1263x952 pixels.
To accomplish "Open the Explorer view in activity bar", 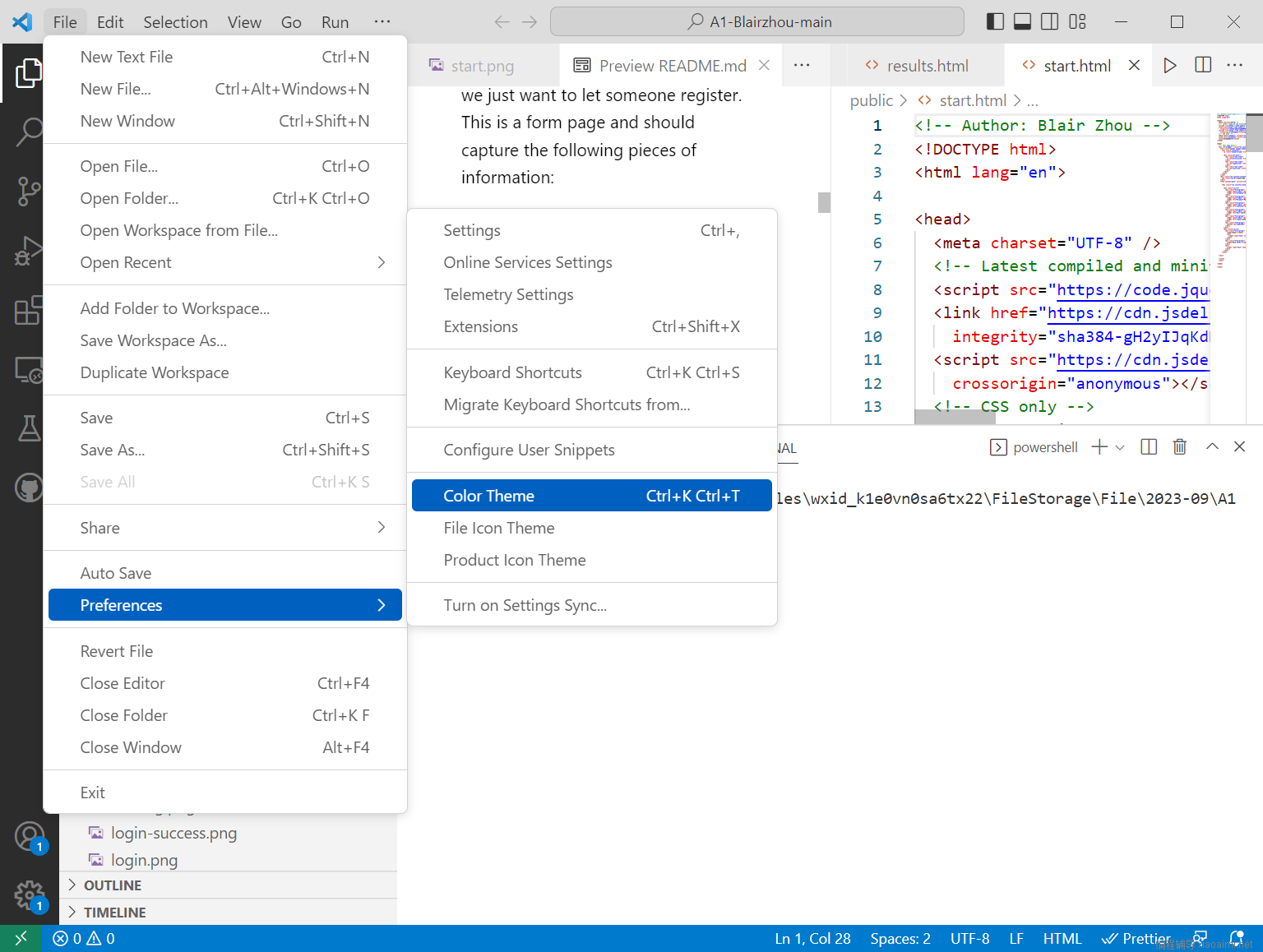I will point(29,73).
